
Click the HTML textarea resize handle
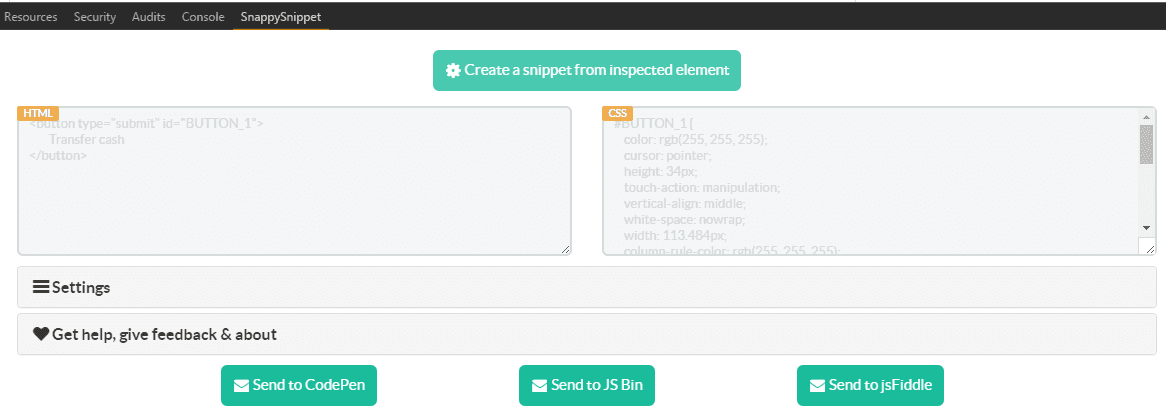(565, 248)
